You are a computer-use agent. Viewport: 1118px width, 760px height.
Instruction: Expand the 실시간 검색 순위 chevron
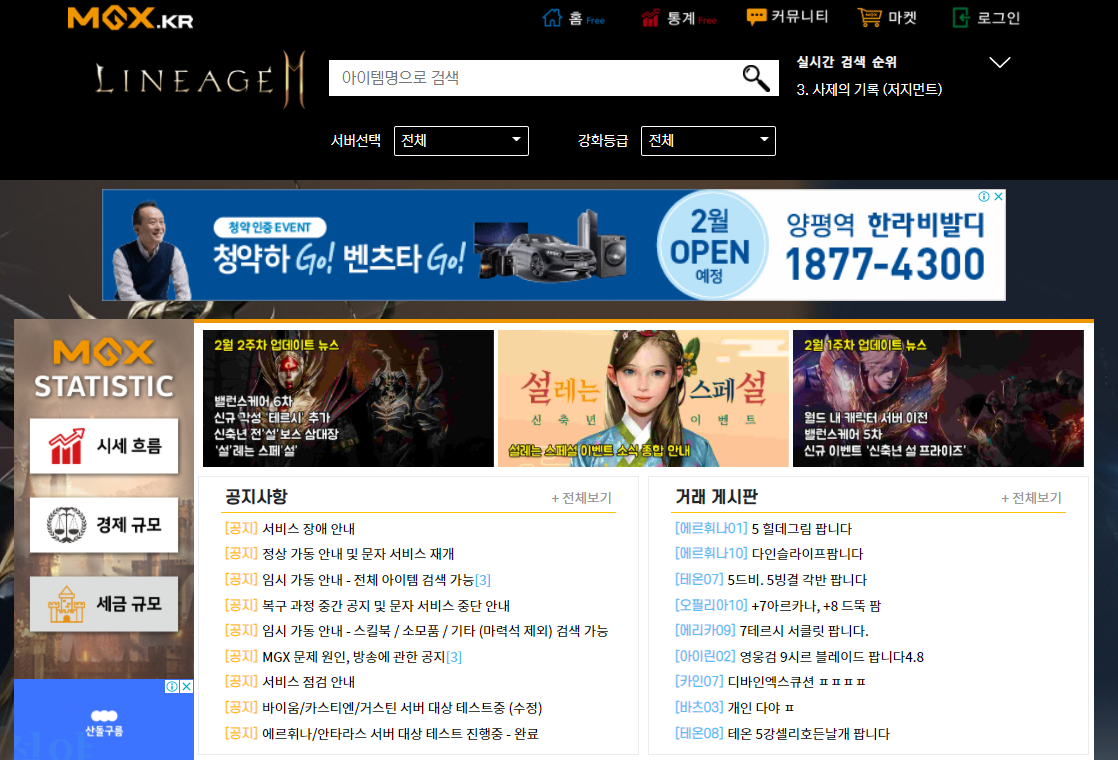pos(1000,63)
